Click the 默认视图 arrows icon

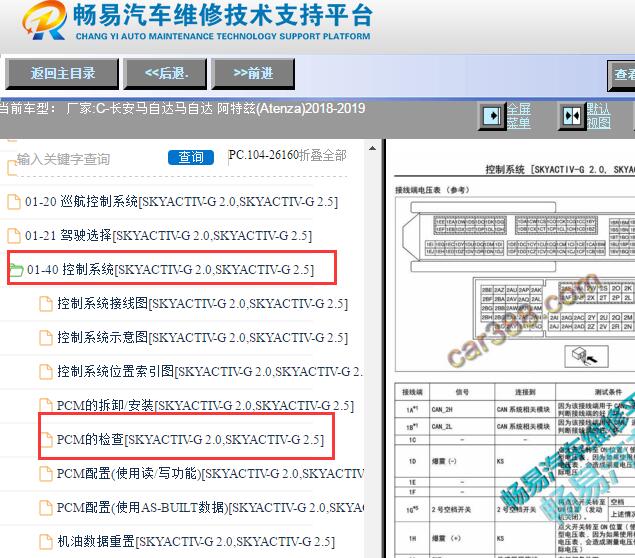click(x=572, y=116)
